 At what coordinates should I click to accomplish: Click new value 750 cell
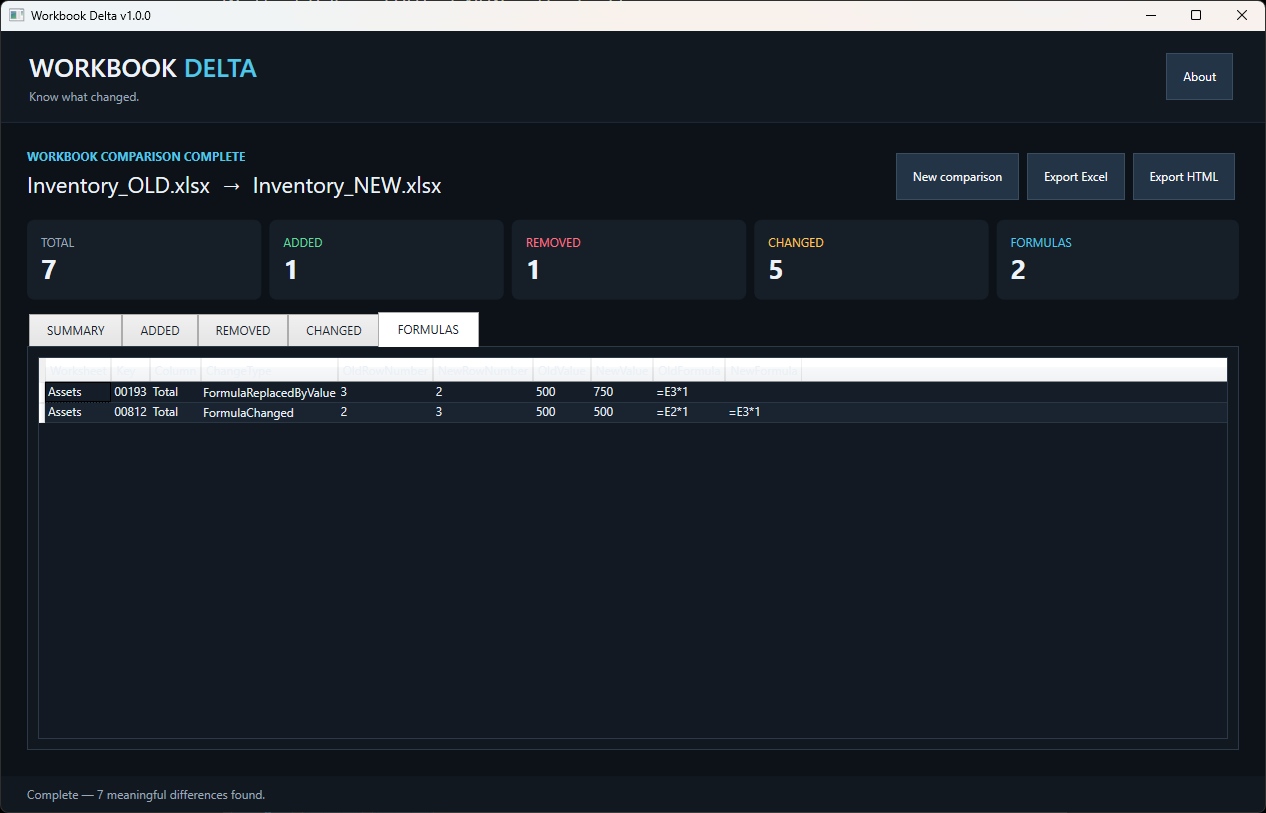point(622,392)
